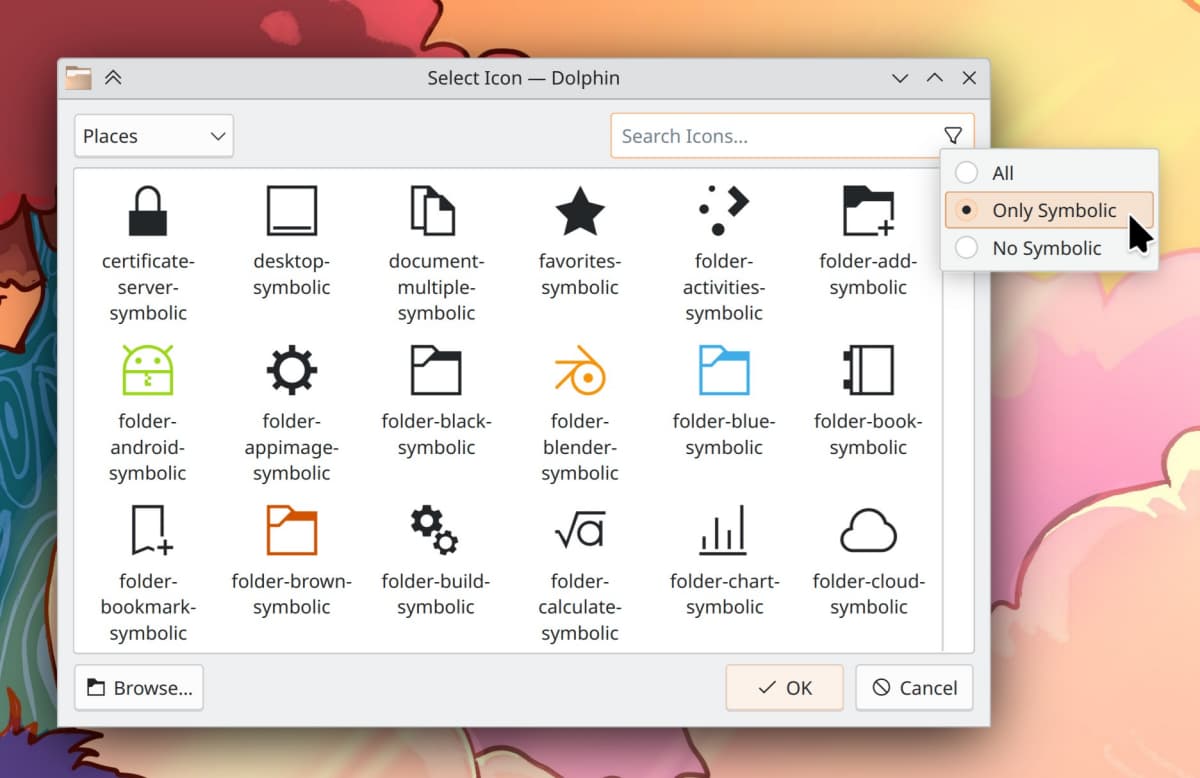1200x778 pixels.
Task: Choose the folder-activities-symbolic icon
Action: coord(724,211)
